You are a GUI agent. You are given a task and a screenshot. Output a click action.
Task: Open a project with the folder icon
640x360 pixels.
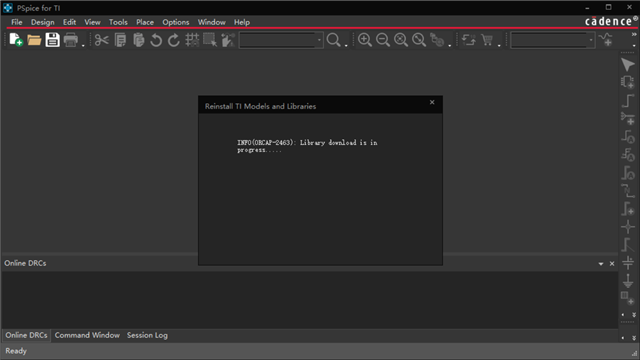[x=34, y=40]
